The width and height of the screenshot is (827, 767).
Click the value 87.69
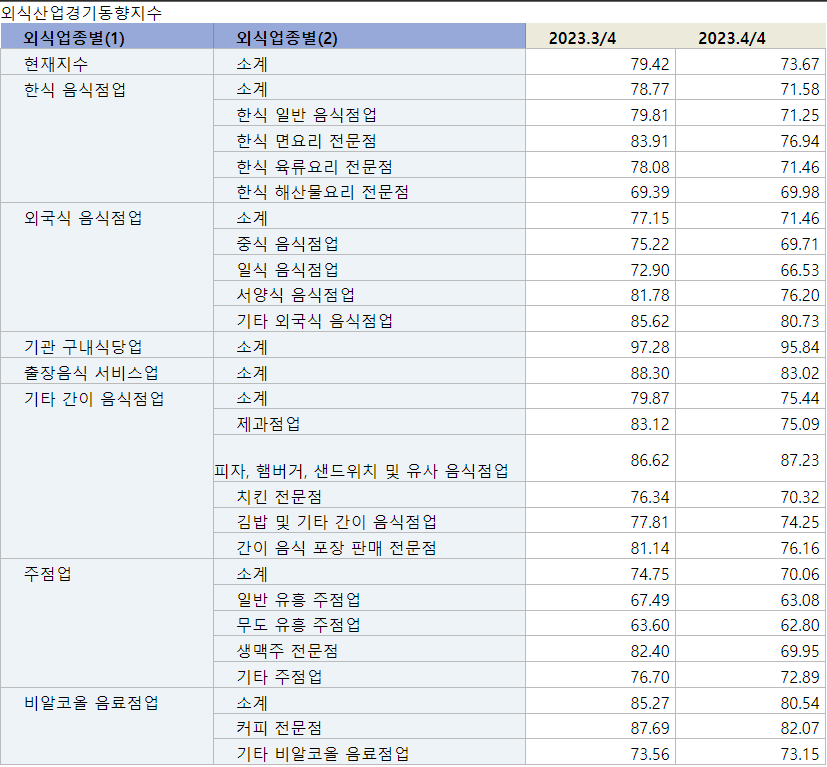tap(650, 728)
